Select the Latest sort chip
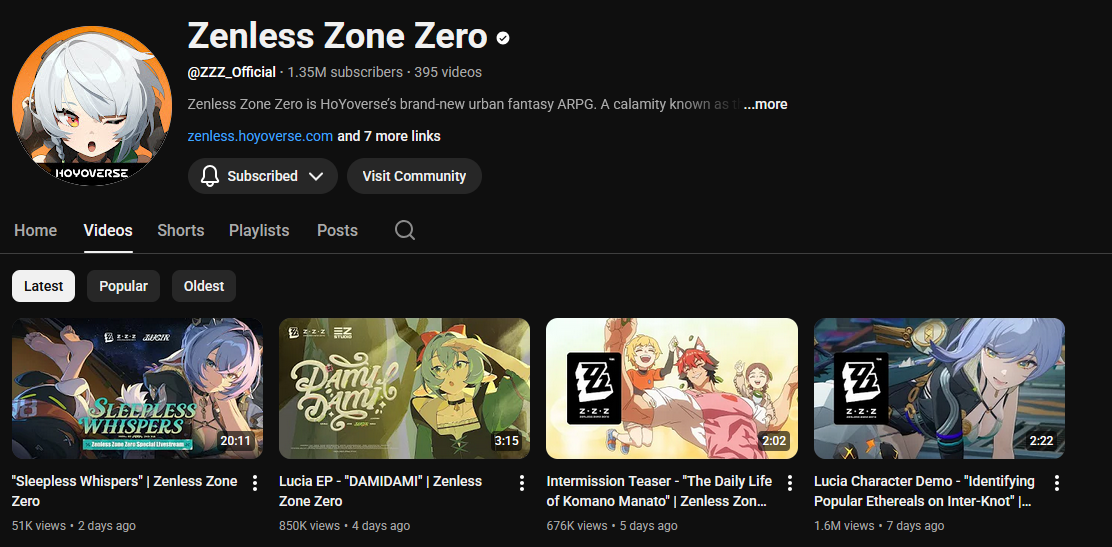 [43, 286]
